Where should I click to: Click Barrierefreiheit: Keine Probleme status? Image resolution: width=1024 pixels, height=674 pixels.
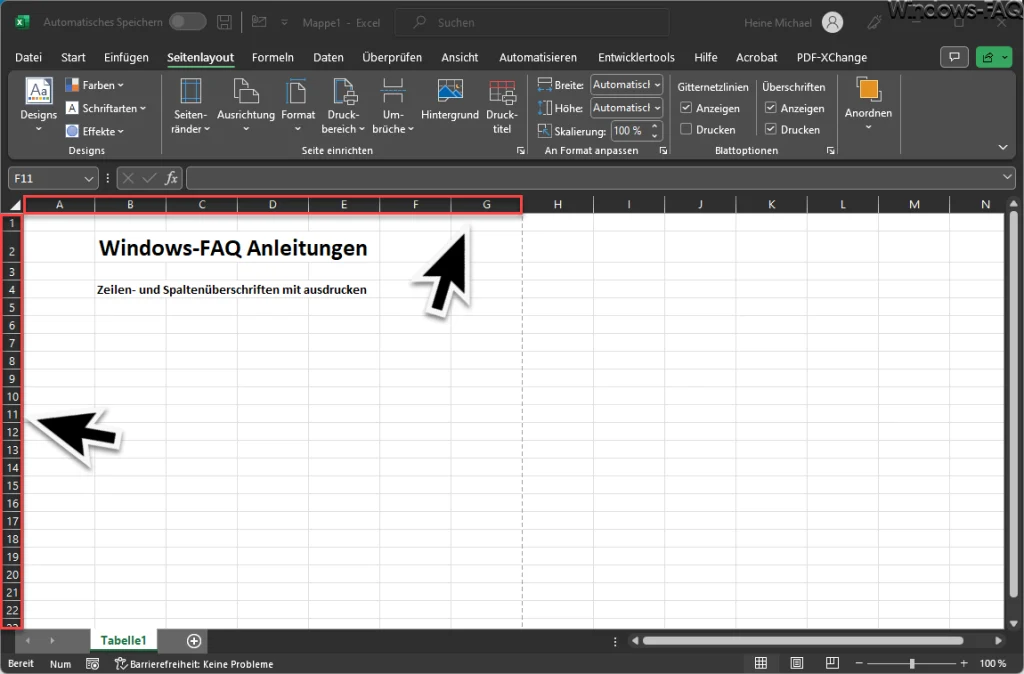tap(195, 664)
